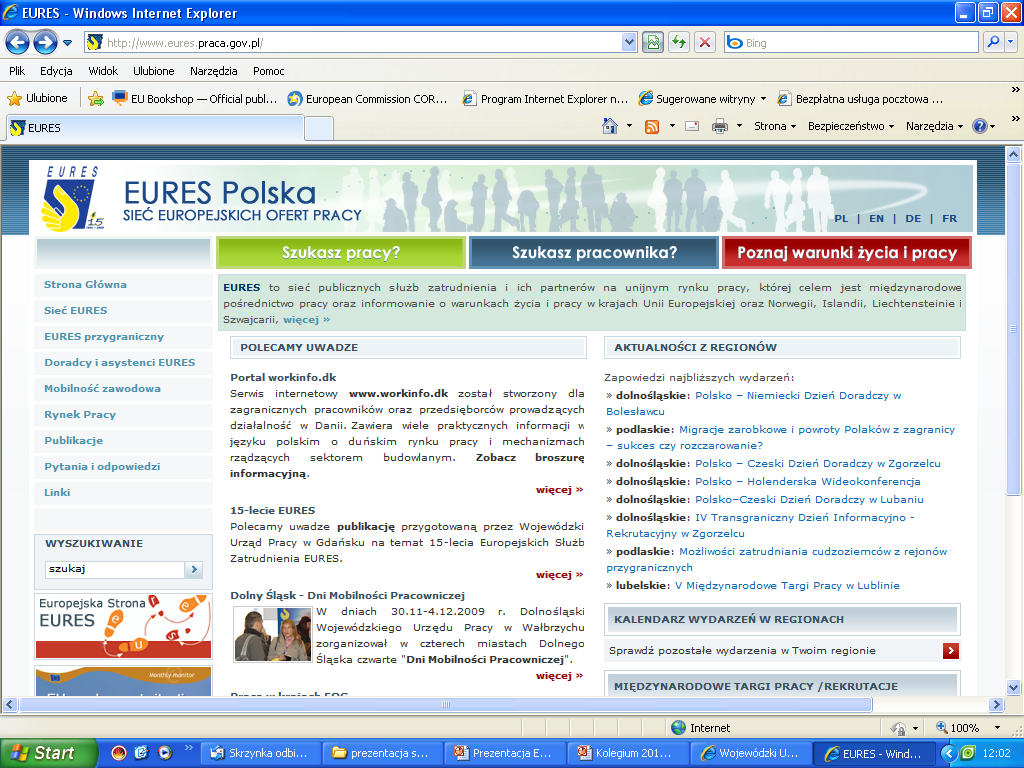This screenshot has width=1024, height=768.
Task: Click the Windows Start button
Action: (x=48, y=753)
